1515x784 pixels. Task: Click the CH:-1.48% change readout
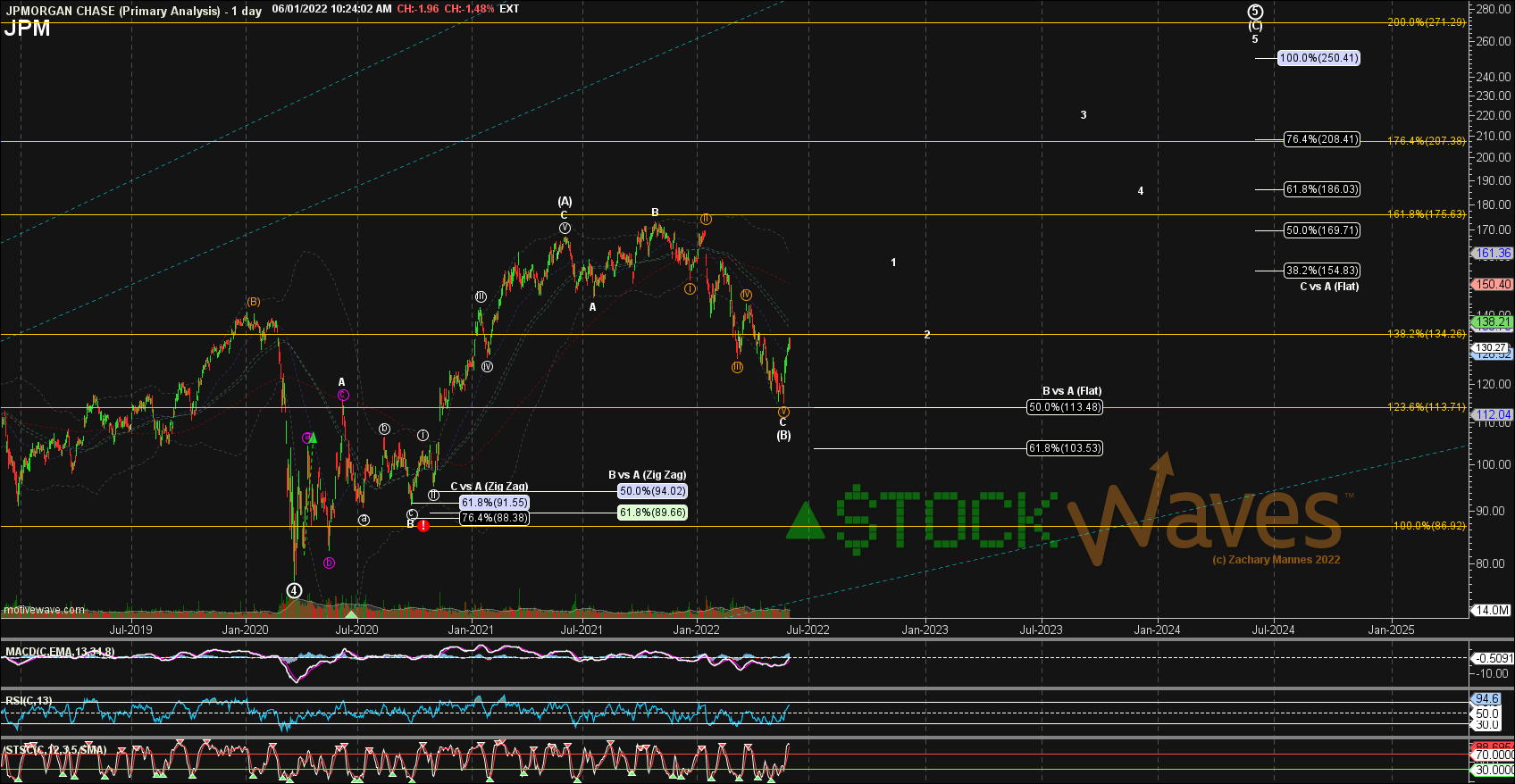click(x=470, y=9)
